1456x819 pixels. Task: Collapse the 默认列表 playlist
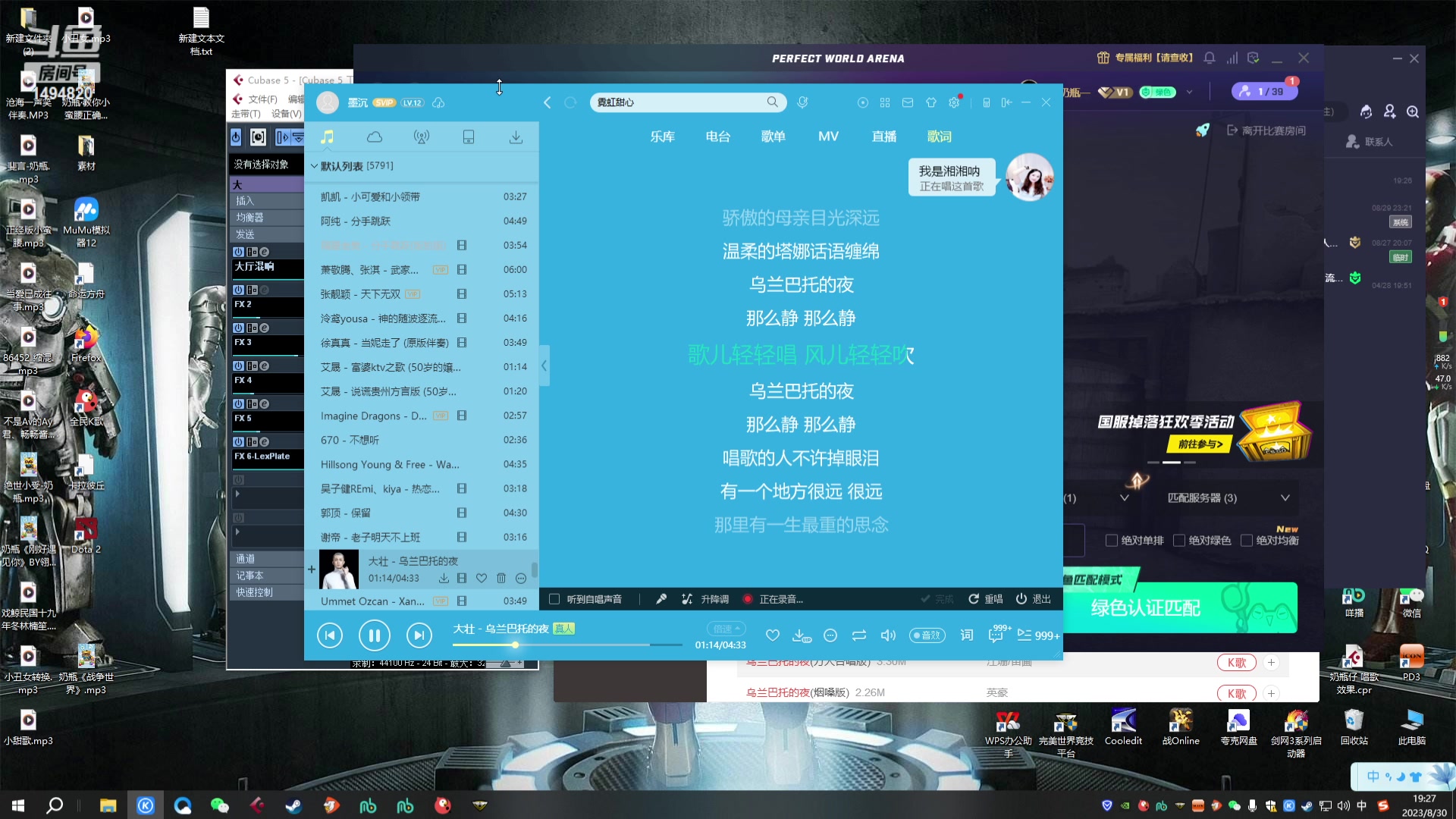[x=314, y=166]
